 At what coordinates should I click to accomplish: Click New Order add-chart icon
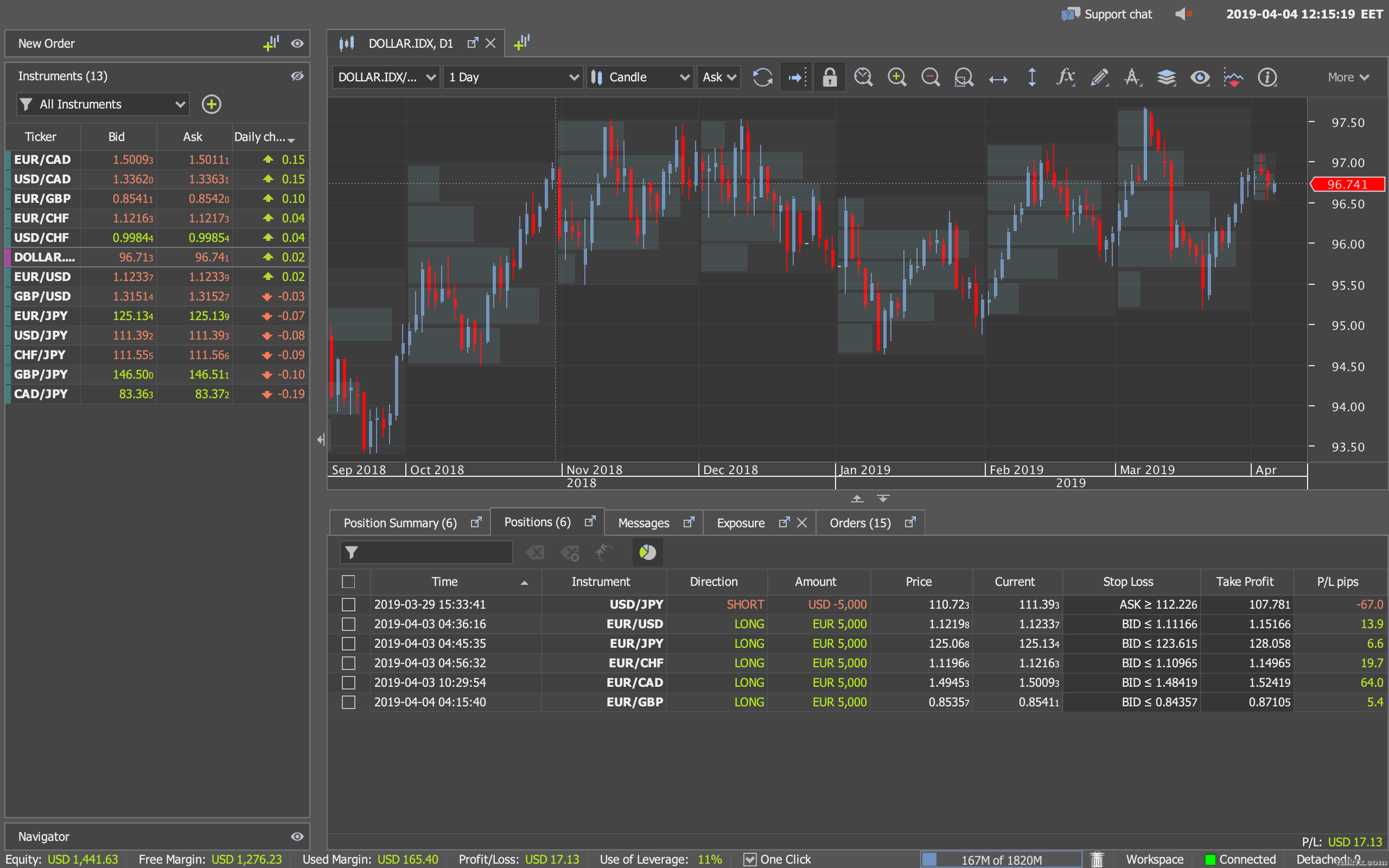pyautogui.click(x=270, y=43)
